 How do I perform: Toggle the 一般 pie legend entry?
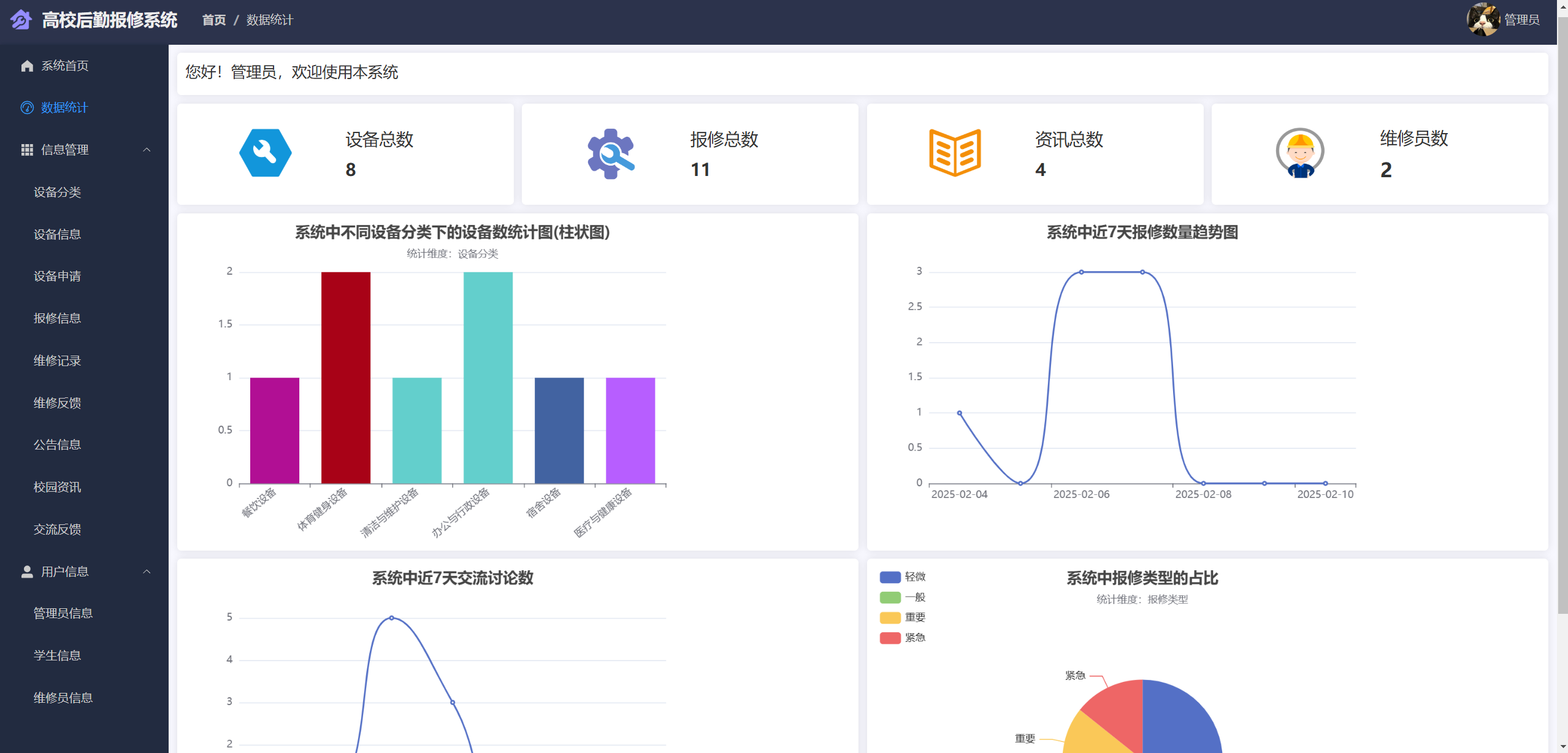pos(914,597)
